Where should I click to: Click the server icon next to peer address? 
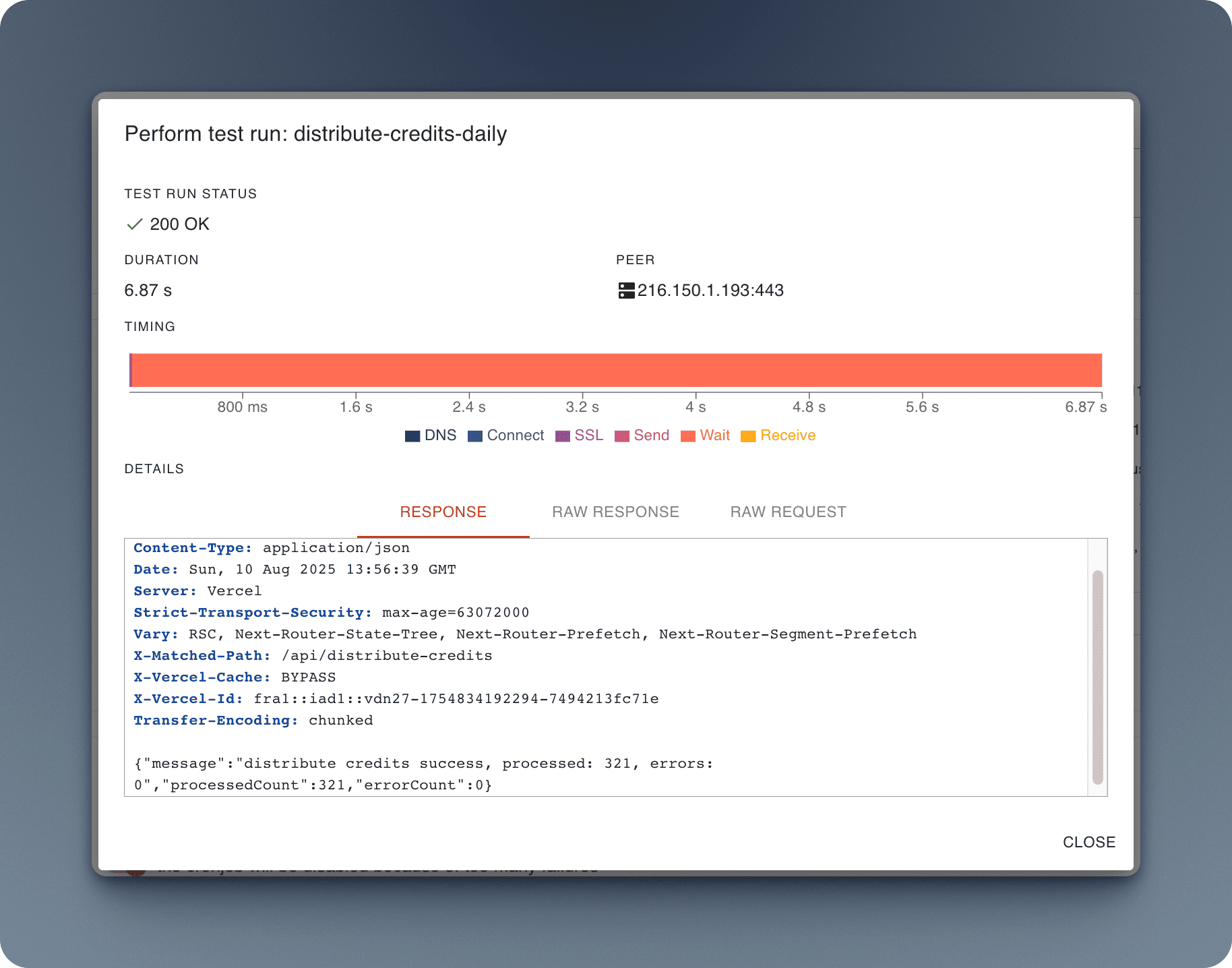pos(626,291)
